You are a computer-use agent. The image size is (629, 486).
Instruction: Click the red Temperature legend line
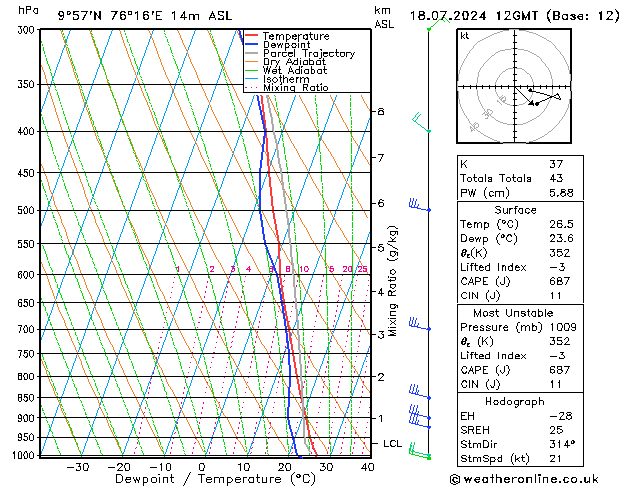pyautogui.click(x=251, y=36)
